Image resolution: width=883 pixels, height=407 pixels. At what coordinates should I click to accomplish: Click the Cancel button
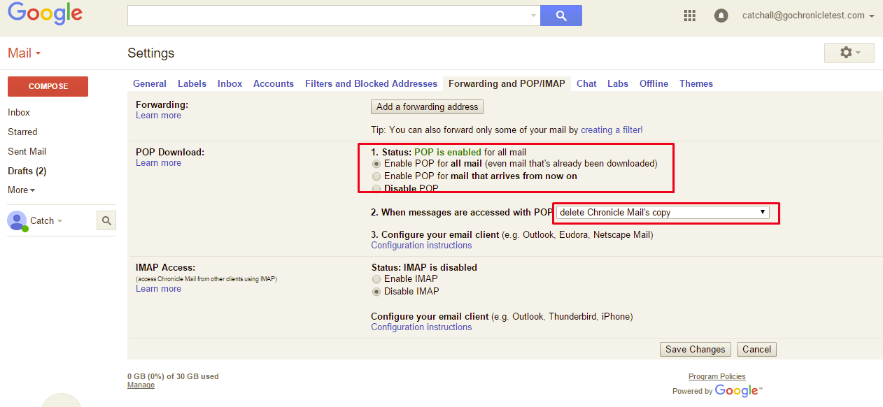[x=757, y=350]
